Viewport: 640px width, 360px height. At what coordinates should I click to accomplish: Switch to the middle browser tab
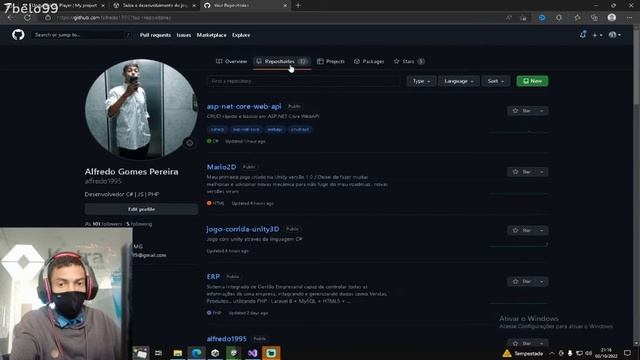[x=155, y=6]
